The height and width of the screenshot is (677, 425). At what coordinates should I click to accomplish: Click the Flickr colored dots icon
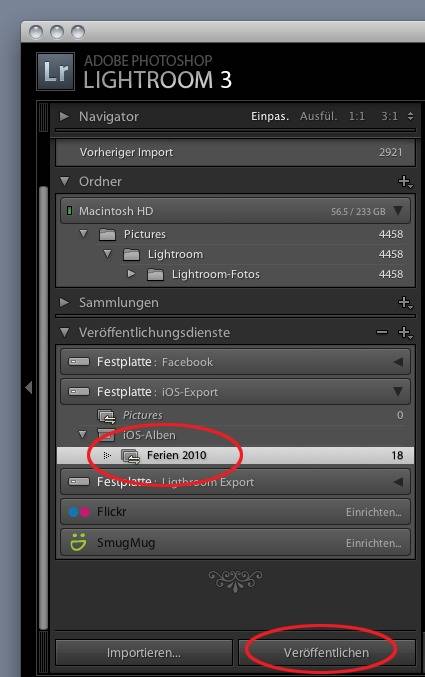coord(79,512)
